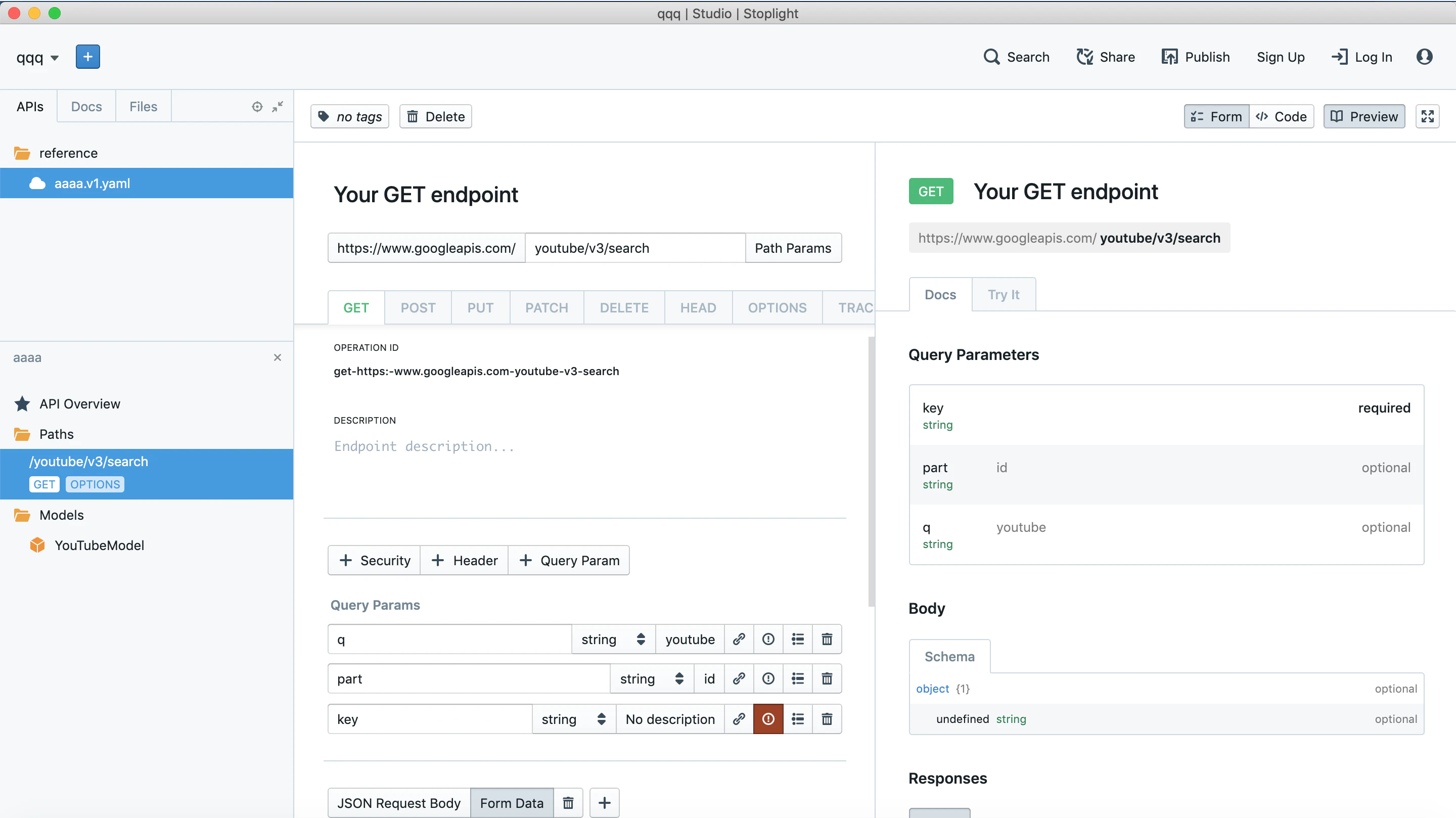Open the list options icon for key param
The width and height of the screenshot is (1456, 818).
(798, 719)
